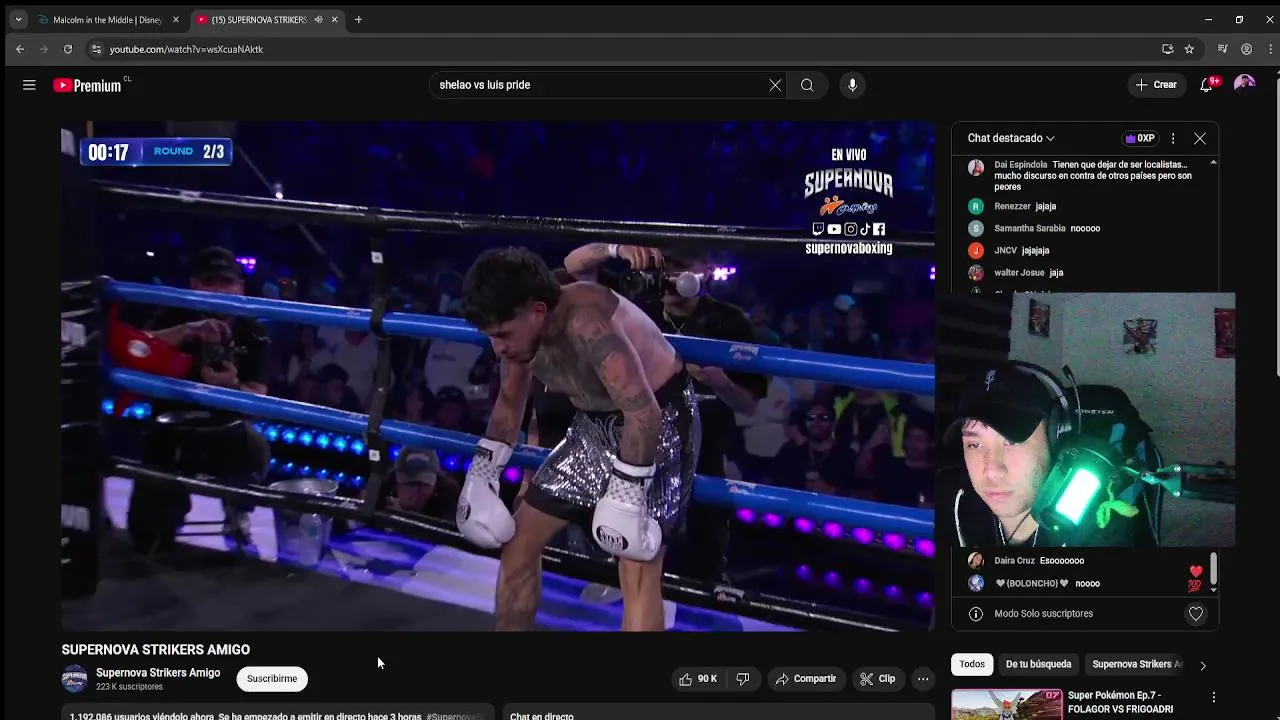Screen dimensions: 1280x720
Task: Open Chrome media controls icon
Action: point(1222,49)
